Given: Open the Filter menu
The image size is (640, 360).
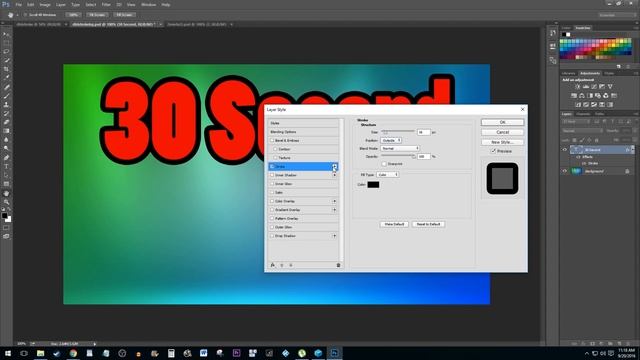Looking at the screenshot, I should tap(106, 4).
